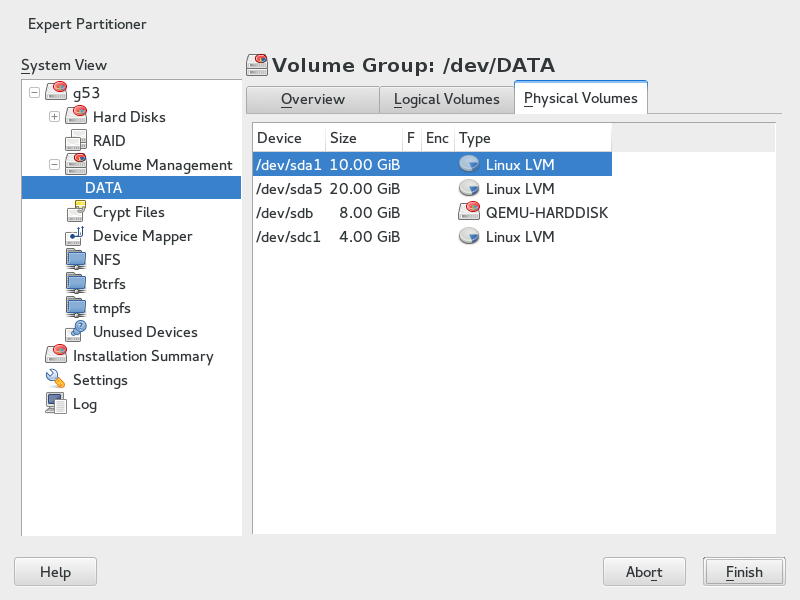
Task: Click the Unused Devices icon
Action: (76, 332)
